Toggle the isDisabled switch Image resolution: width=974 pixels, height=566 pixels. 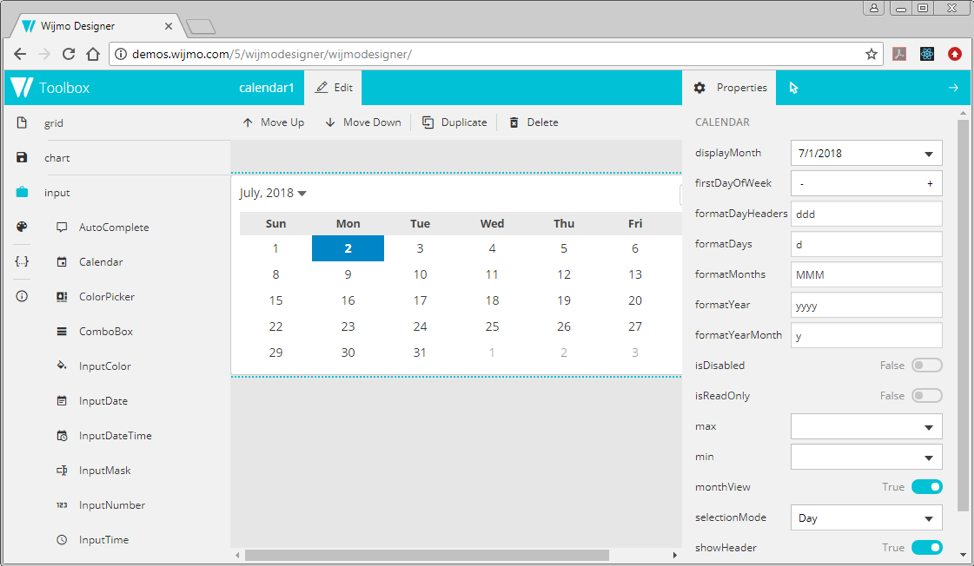927,365
